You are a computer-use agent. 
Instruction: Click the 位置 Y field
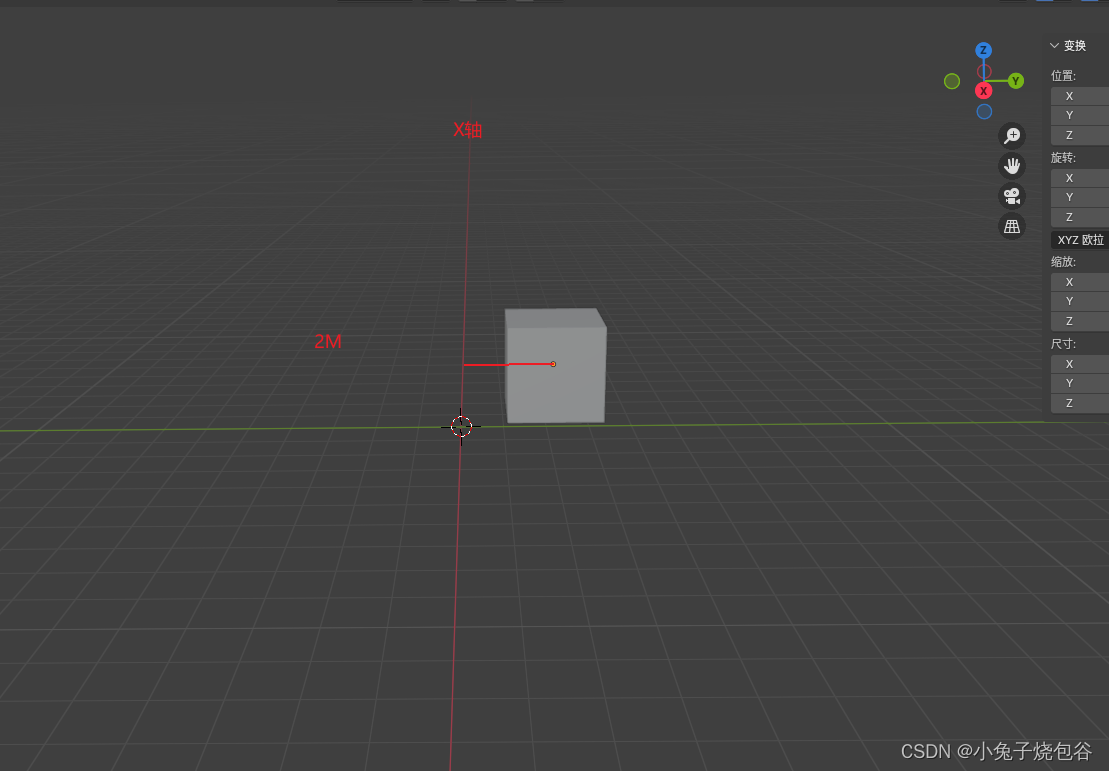click(x=1080, y=115)
